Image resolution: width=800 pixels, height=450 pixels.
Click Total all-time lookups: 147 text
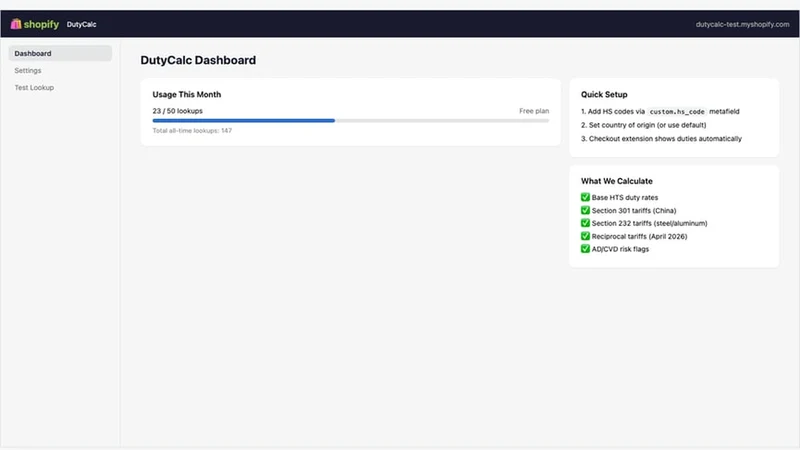click(192, 131)
